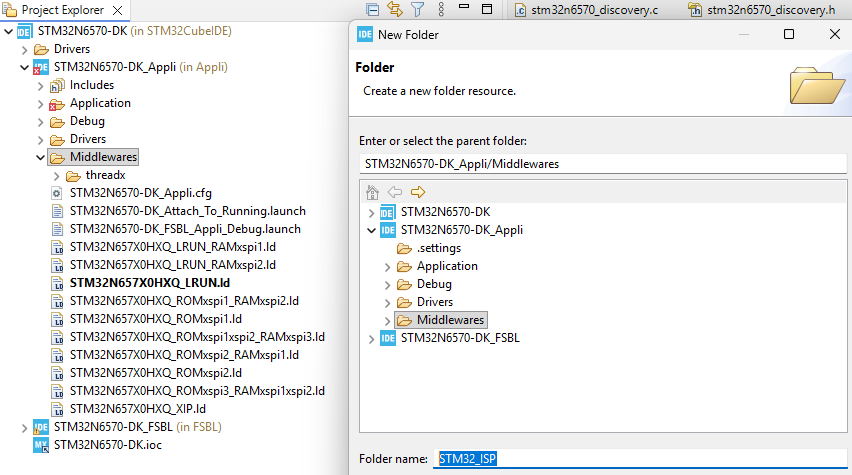This screenshot has height=475, width=852.
Task: Select STM32N657X0HXQ_ROMxspi2_RAMxspi1.ld file
Action: point(184,354)
